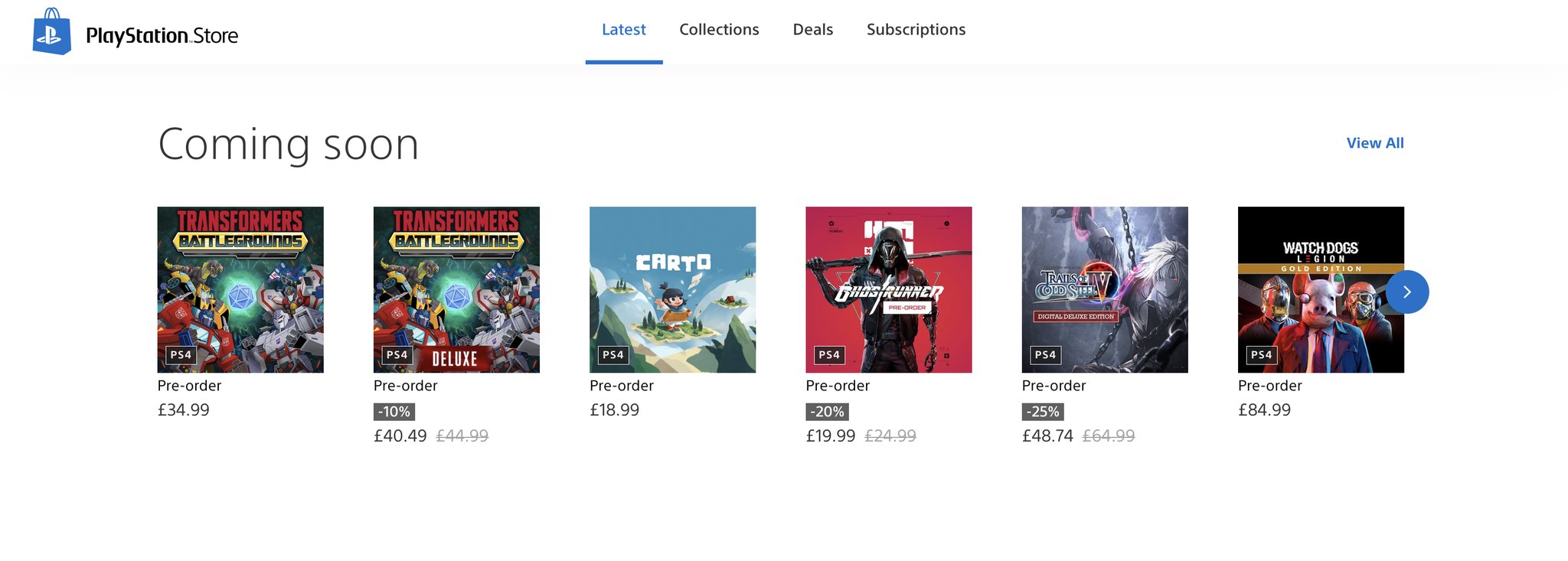The image size is (1568, 561).
Task: Open the Subscriptions tab
Action: click(916, 30)
